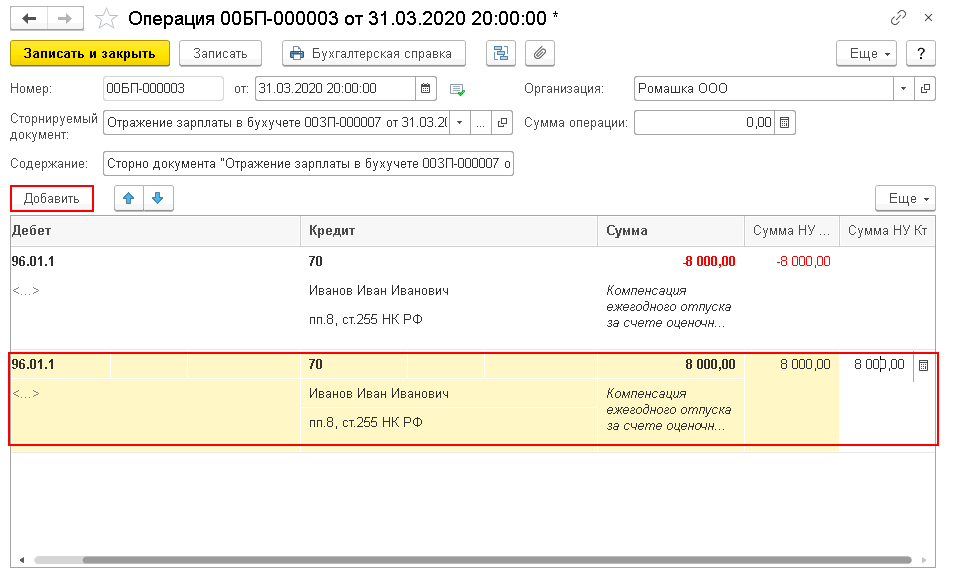Move row up with blue arrow
This screenshot has width=954, height=575.
(129, 198)
